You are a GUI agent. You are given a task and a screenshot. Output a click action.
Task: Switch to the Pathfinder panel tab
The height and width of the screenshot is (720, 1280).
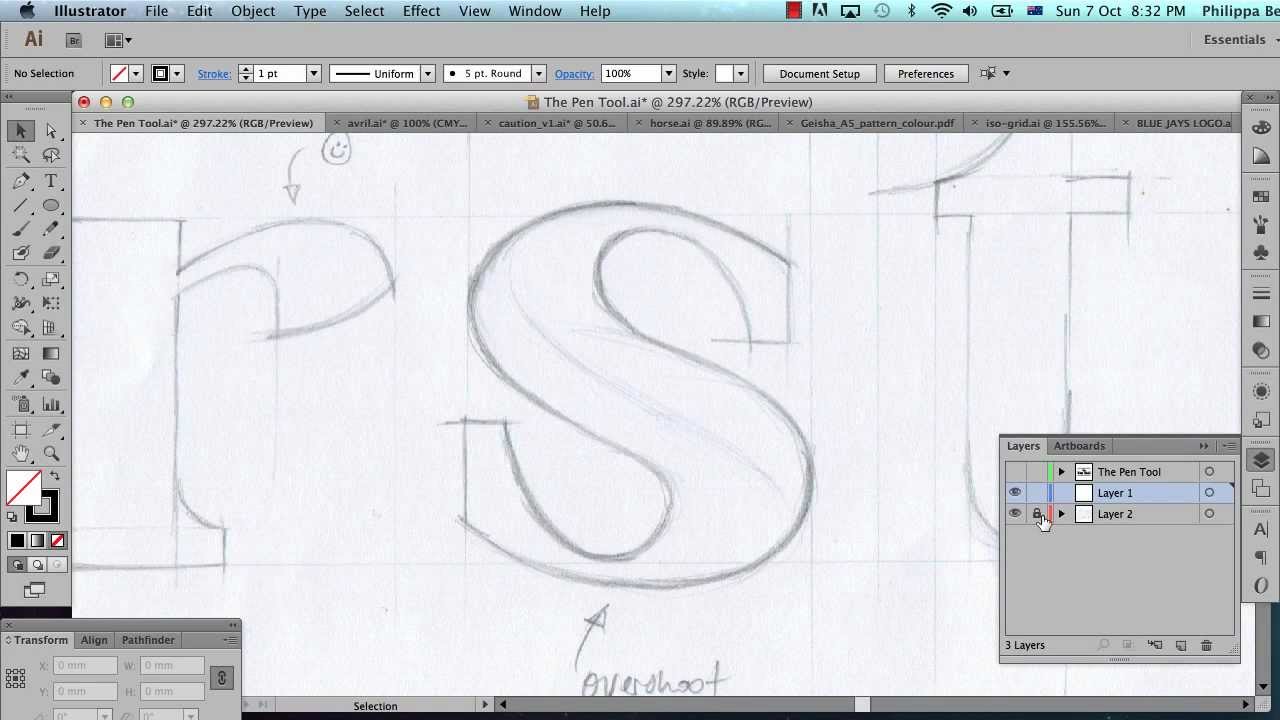(x=148, y=640)
